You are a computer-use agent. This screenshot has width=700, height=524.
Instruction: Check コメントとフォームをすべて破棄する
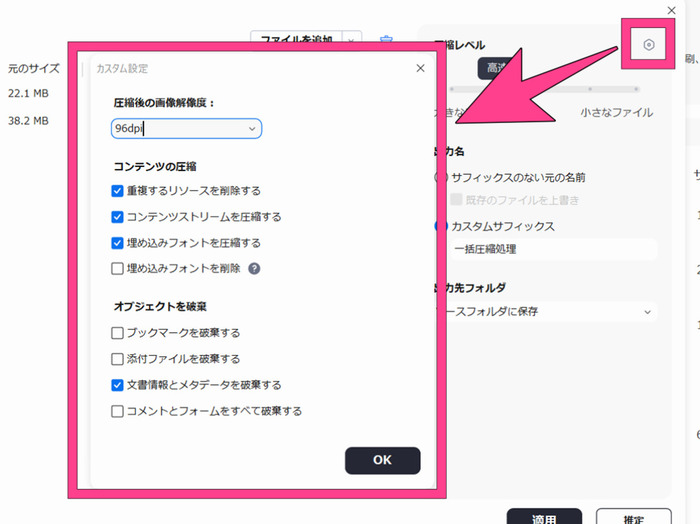(x=117, y=411)
